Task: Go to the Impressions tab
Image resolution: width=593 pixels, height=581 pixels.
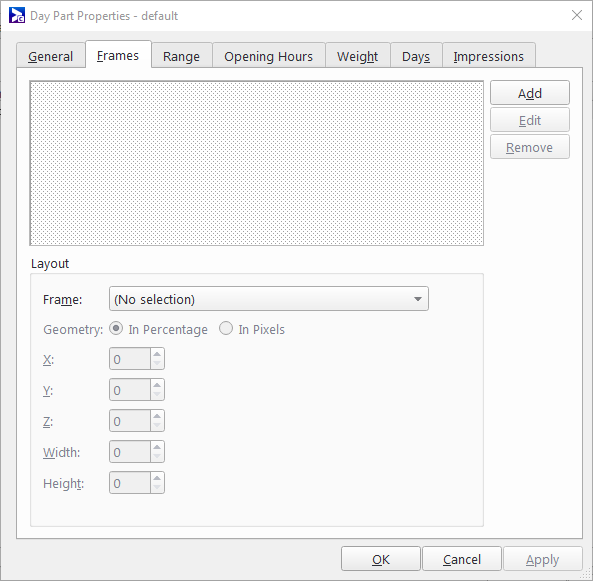Action: [489, 56]
